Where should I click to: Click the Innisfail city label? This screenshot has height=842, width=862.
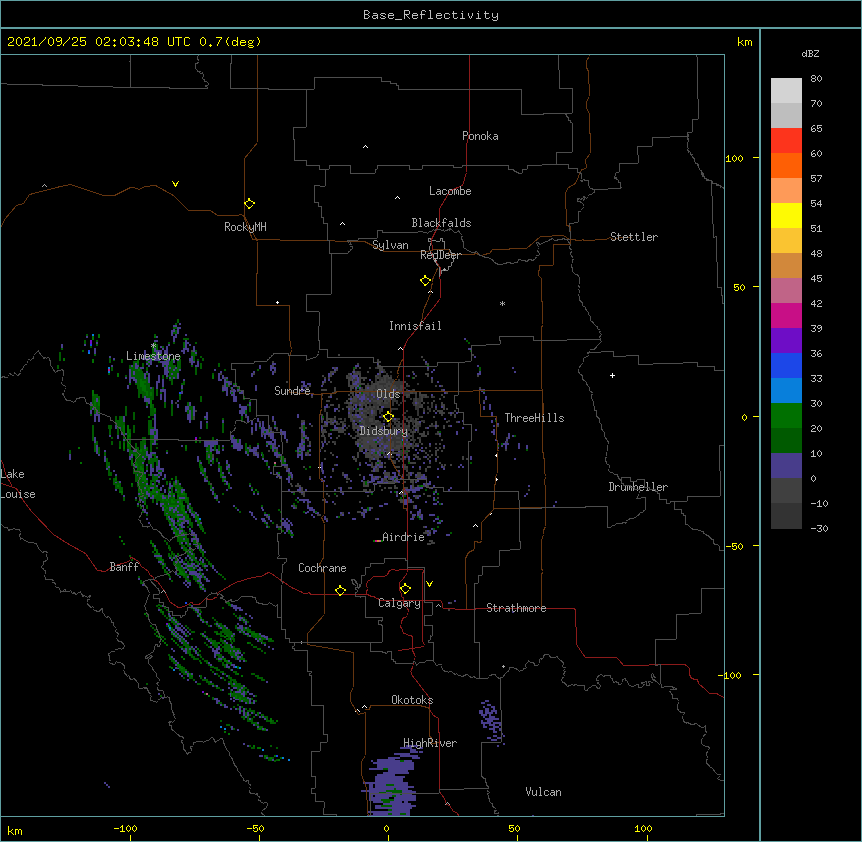[x=415, y=326]
